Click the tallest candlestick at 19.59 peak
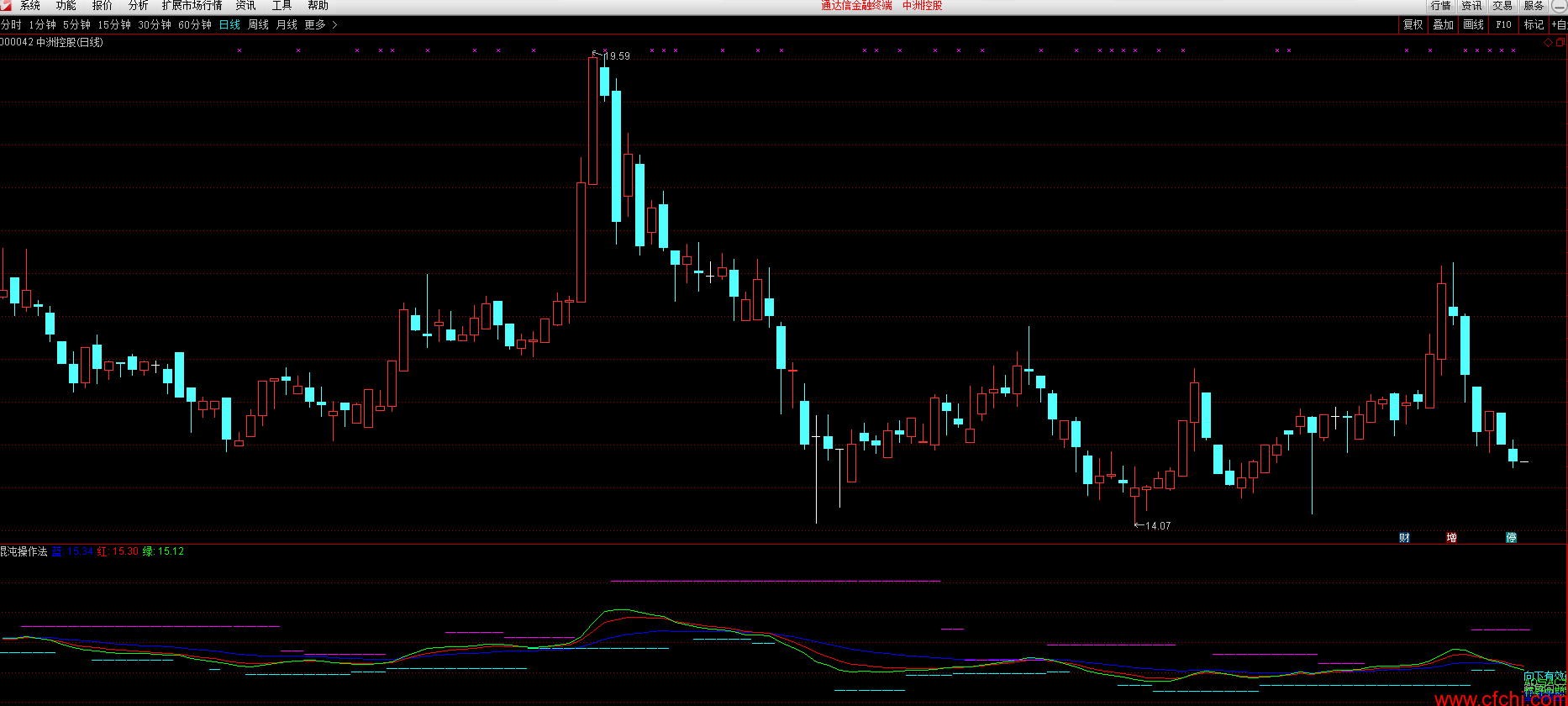Image resolution: width=1568 pixels, height=706 pixels. 592,119
